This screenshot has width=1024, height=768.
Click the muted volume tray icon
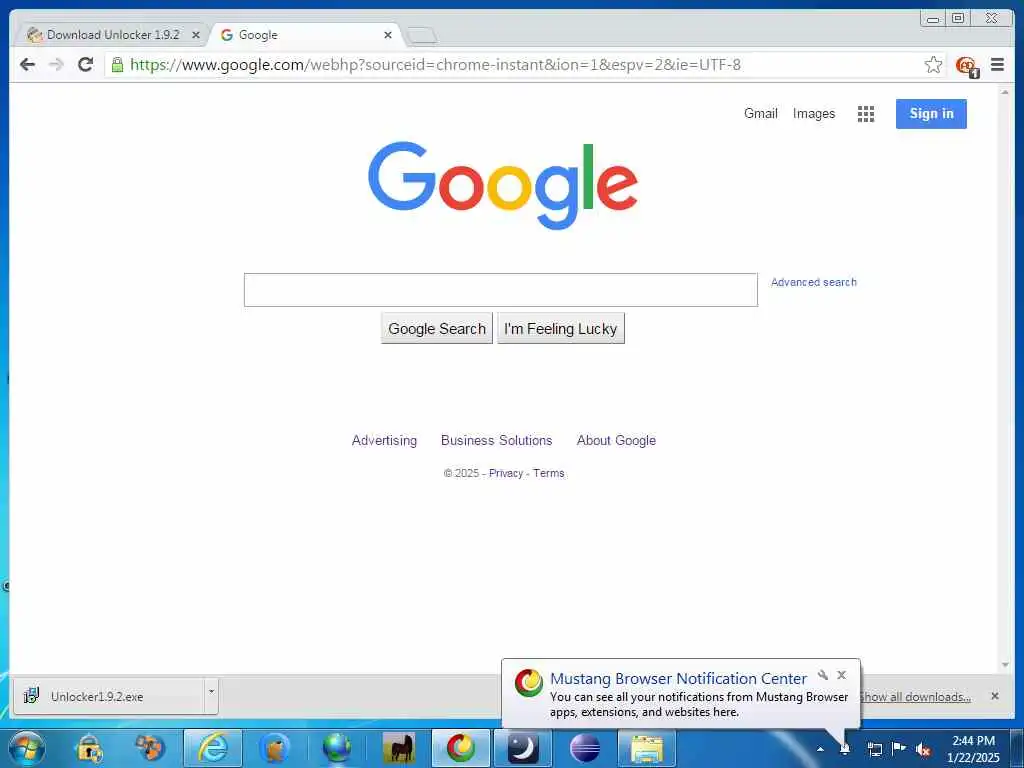tap(923, 750)
